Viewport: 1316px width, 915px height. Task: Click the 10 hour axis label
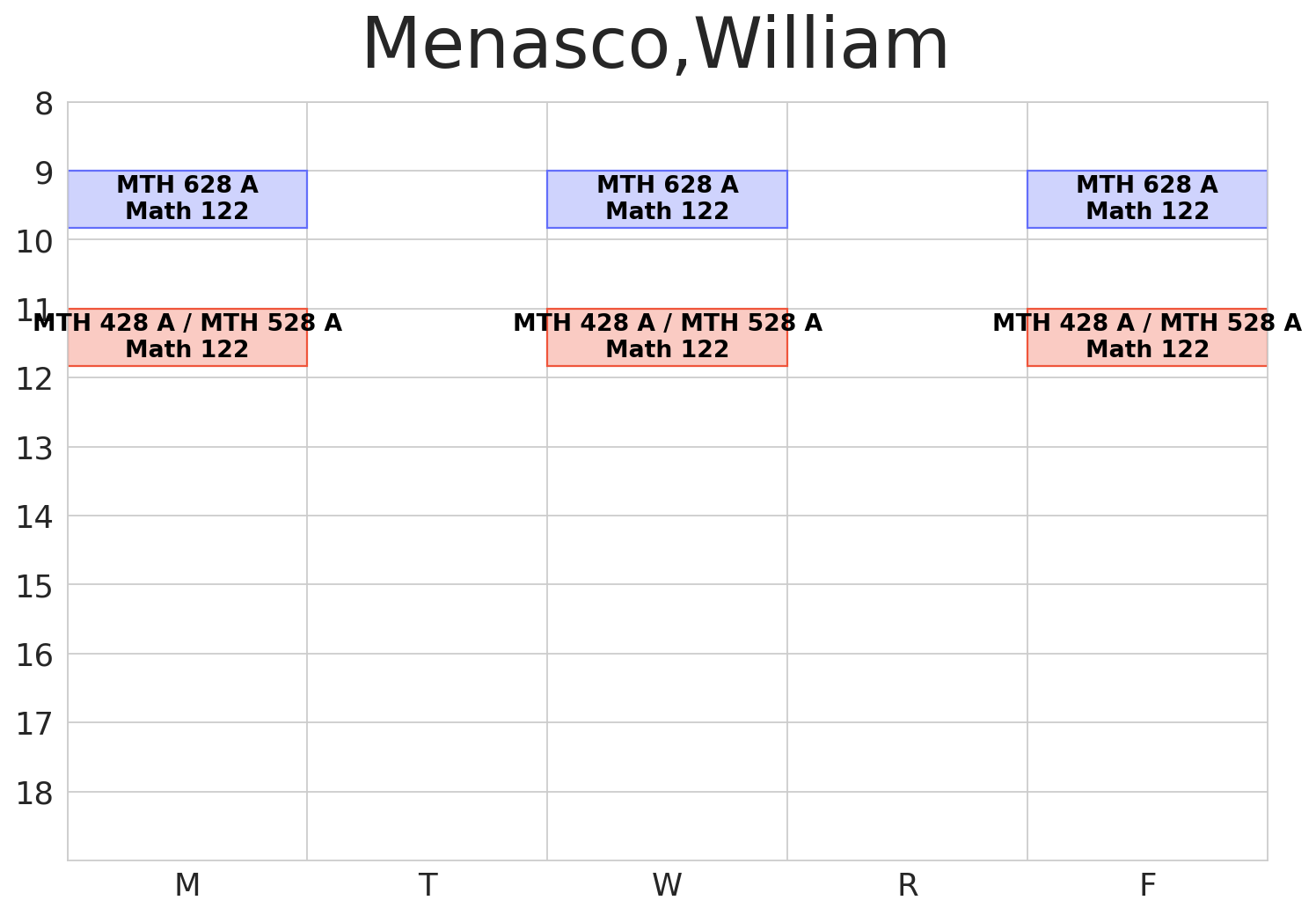point(35,242)
